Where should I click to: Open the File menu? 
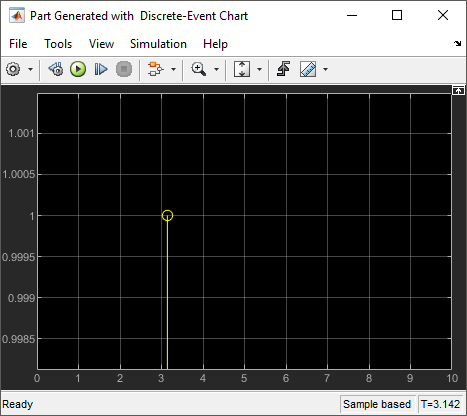click(18, 44)
